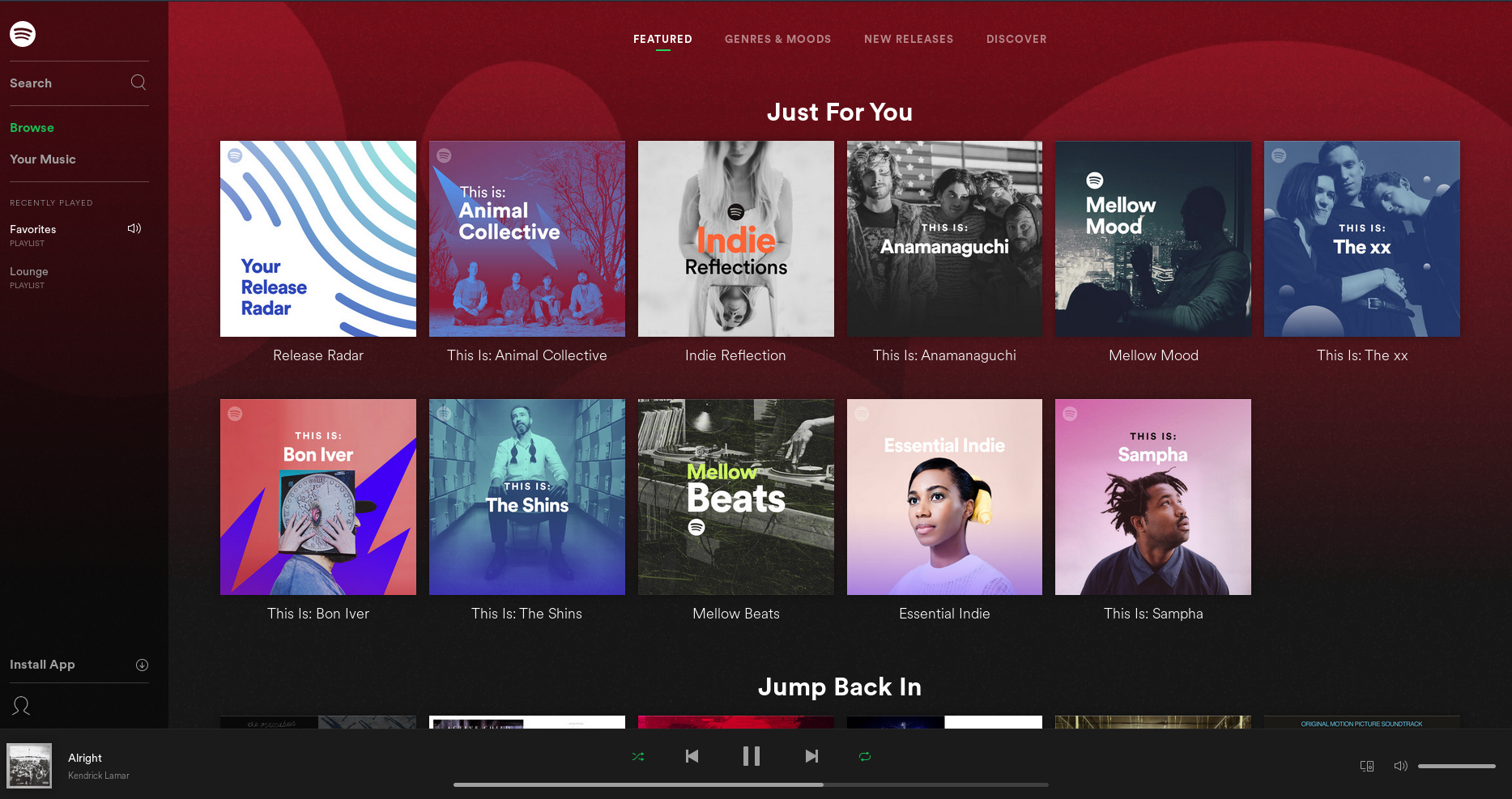This screenshot has width=1512, height=799.
Task: Seek along the song progress bar
Action: coord(751,784)
